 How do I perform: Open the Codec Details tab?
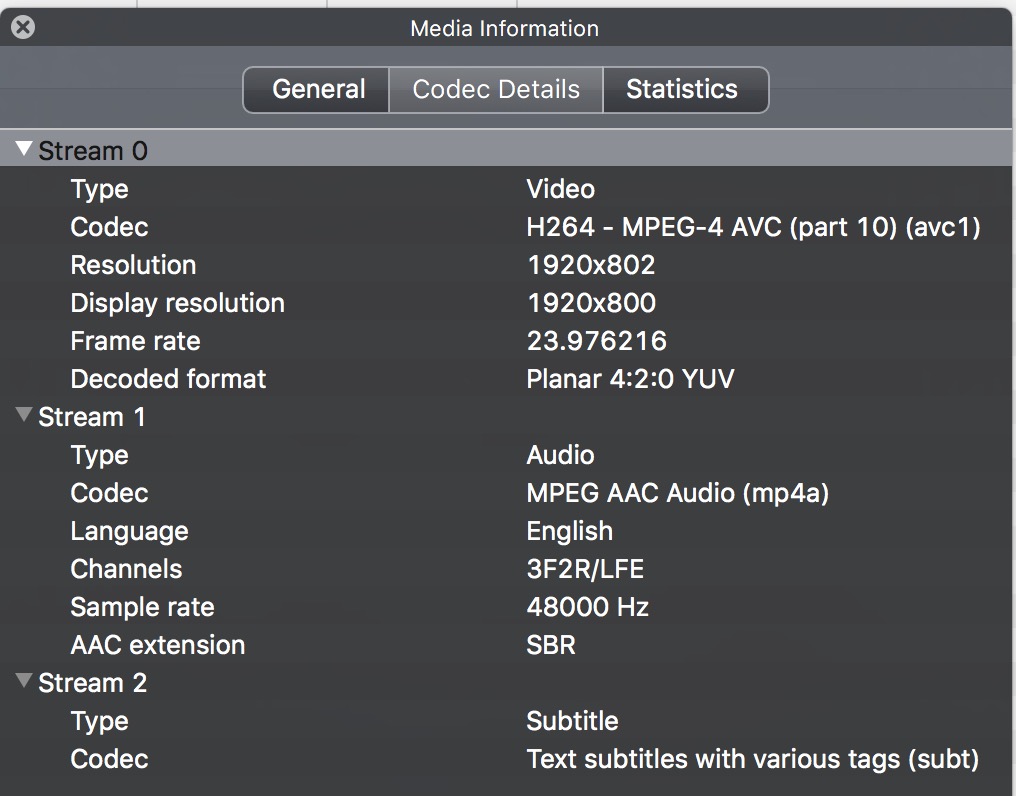(496, 90)
